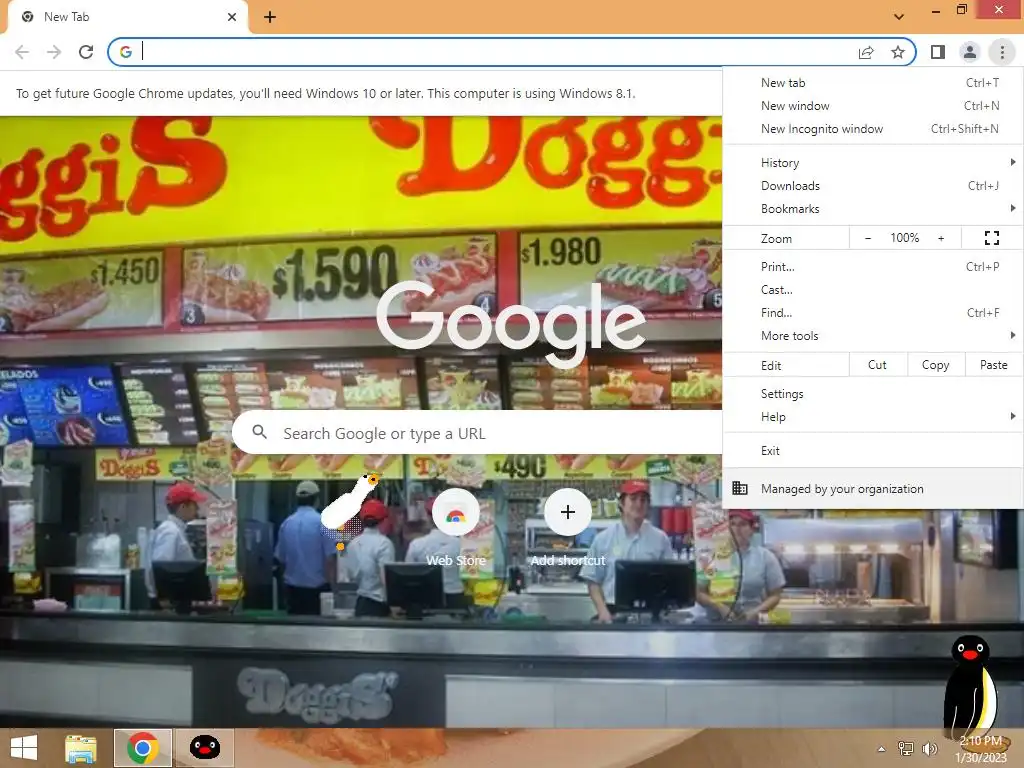Increase zoom with the plus button
The width and height of the screenshot is (1024, 768).
[941, 238]
